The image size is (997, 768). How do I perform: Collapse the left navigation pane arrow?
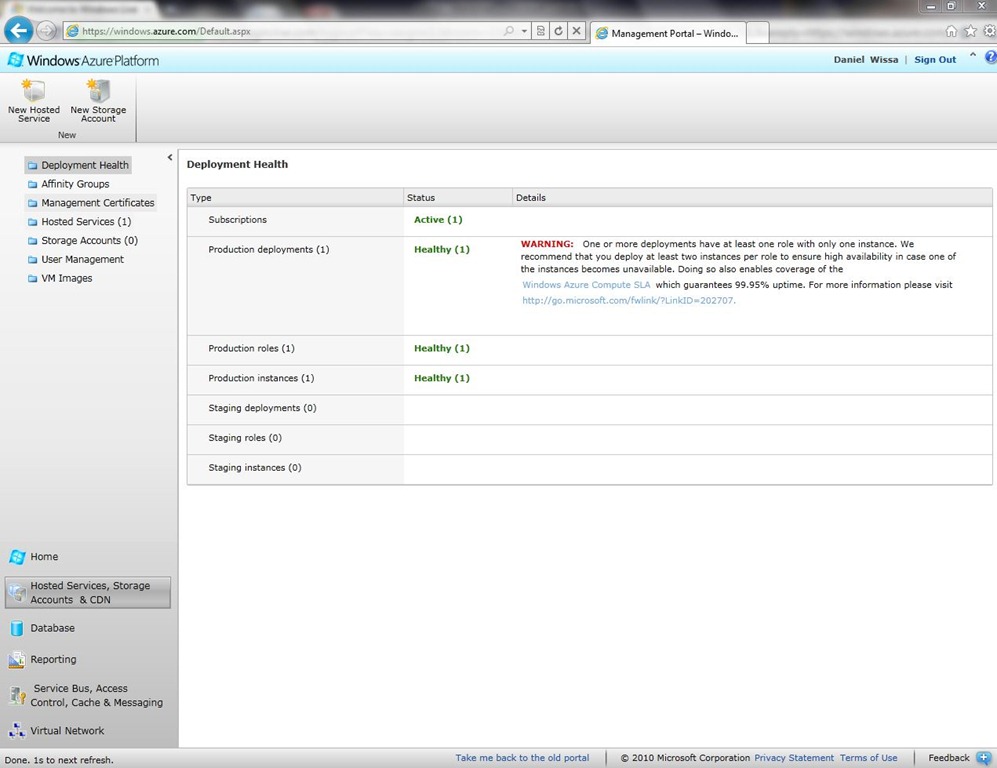[x=170, y=157]
